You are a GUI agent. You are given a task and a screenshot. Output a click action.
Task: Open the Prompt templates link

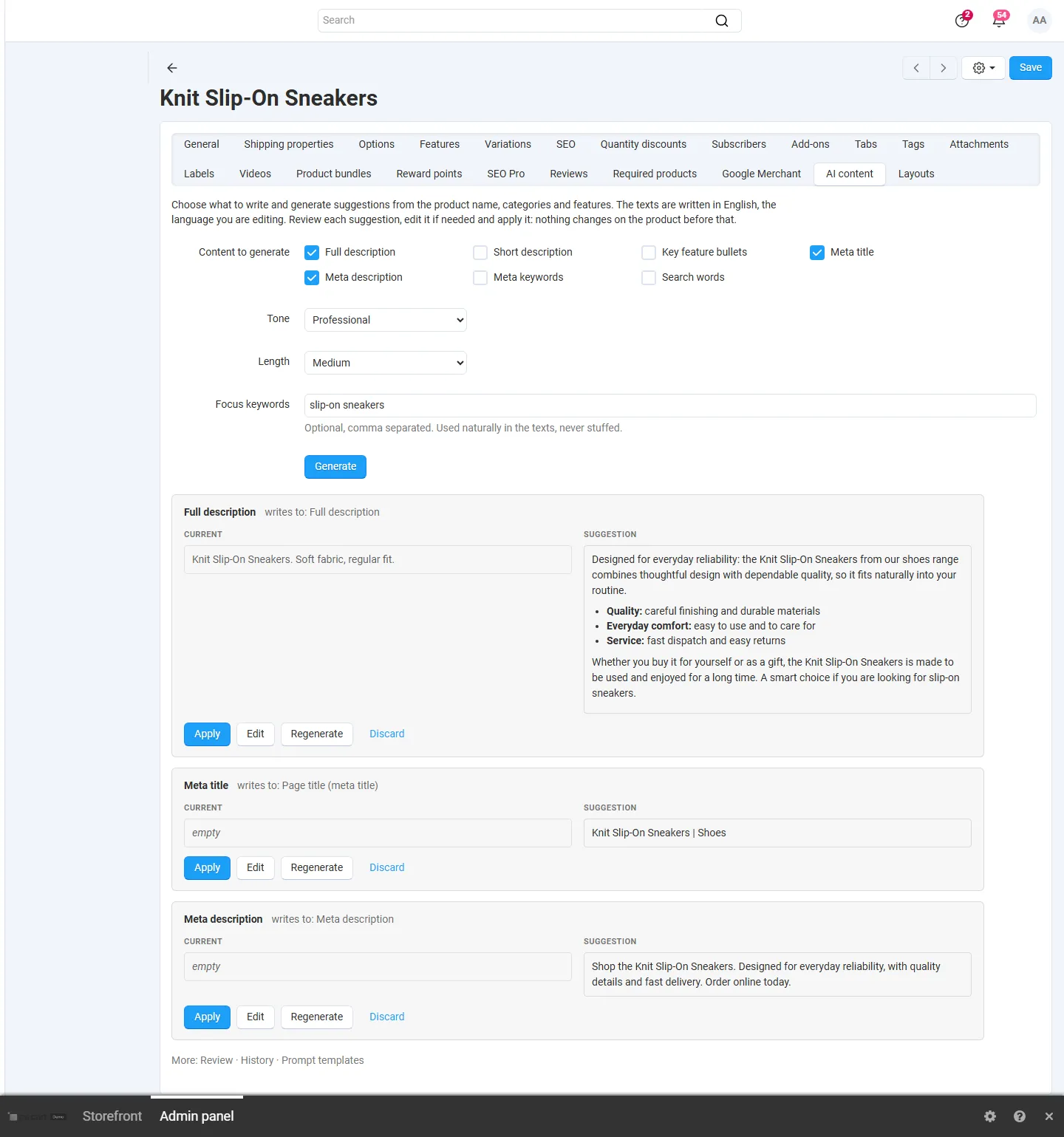tap(323, 1061)
